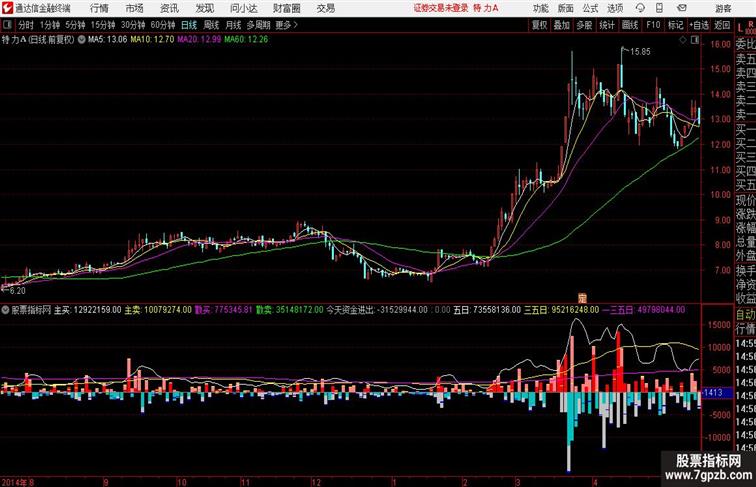Screen dimensions: 756x487
Task: Open the F10 company info button
Action: coord(653,25)
